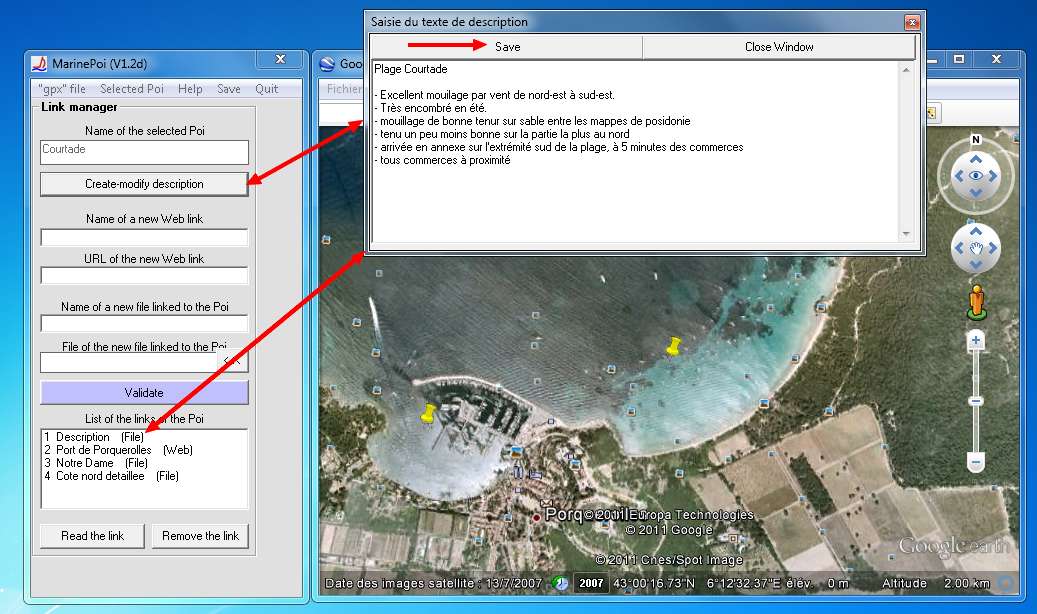Click the MarinePoi sailboat title icon
This screenshot has width=1037, height=614.
39,64
